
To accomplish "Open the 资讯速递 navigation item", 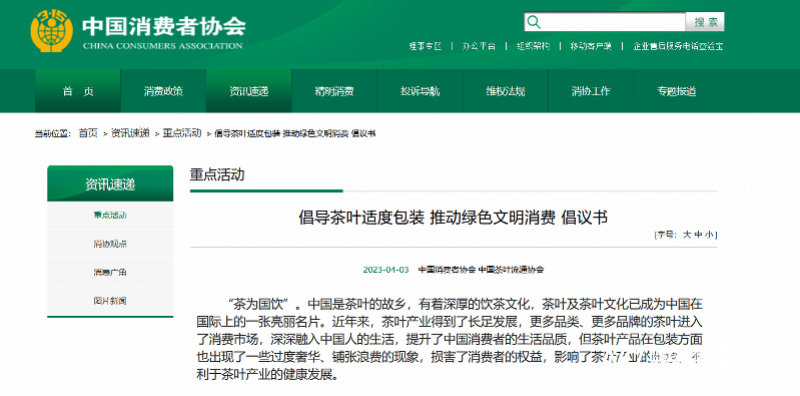I will 248,91.
